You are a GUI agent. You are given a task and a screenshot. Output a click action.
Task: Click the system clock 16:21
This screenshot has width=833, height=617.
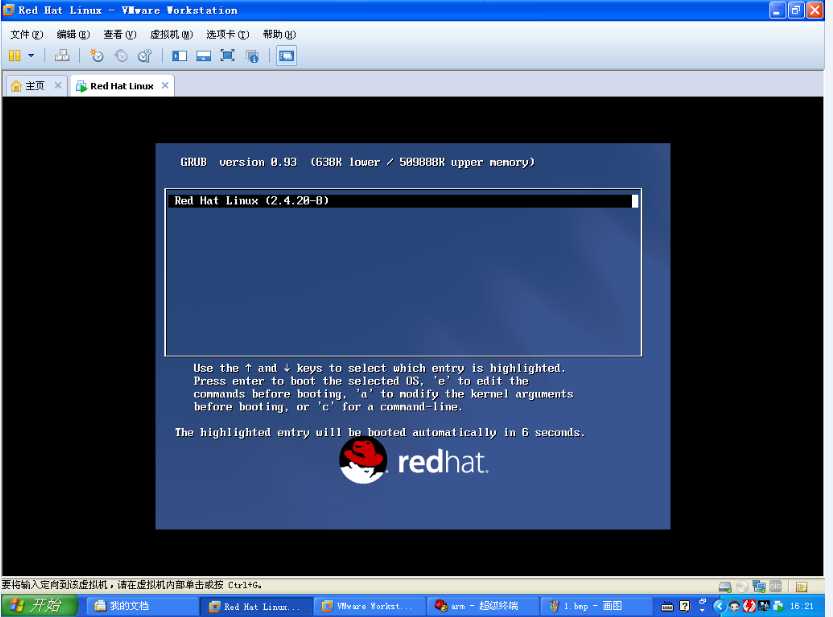point(801,606)
